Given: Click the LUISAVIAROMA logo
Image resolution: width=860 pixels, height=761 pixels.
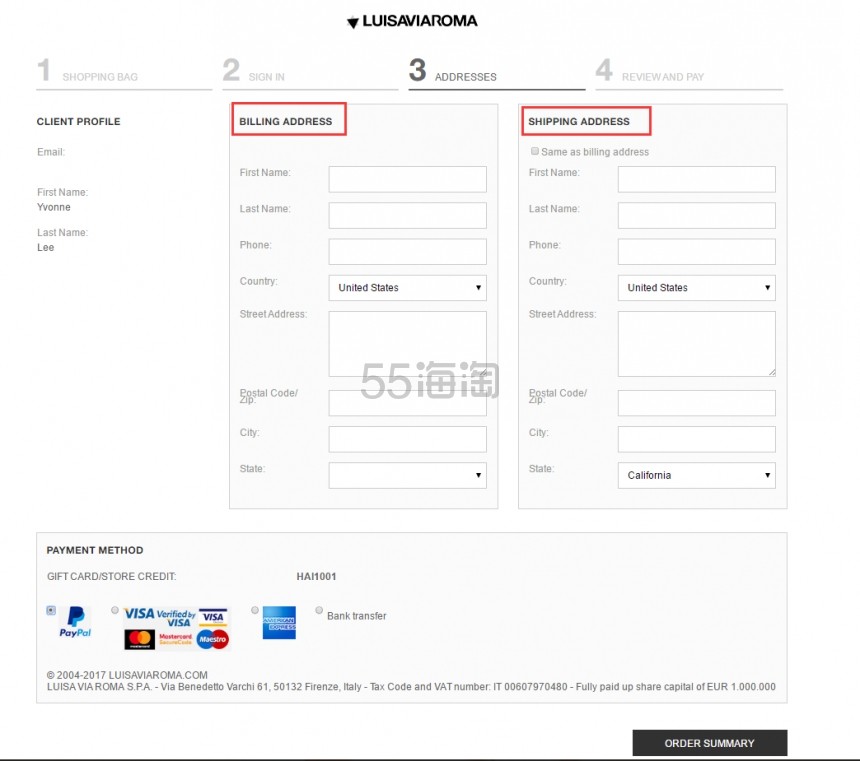Looking at the screenshot, I should pos(412,21).
